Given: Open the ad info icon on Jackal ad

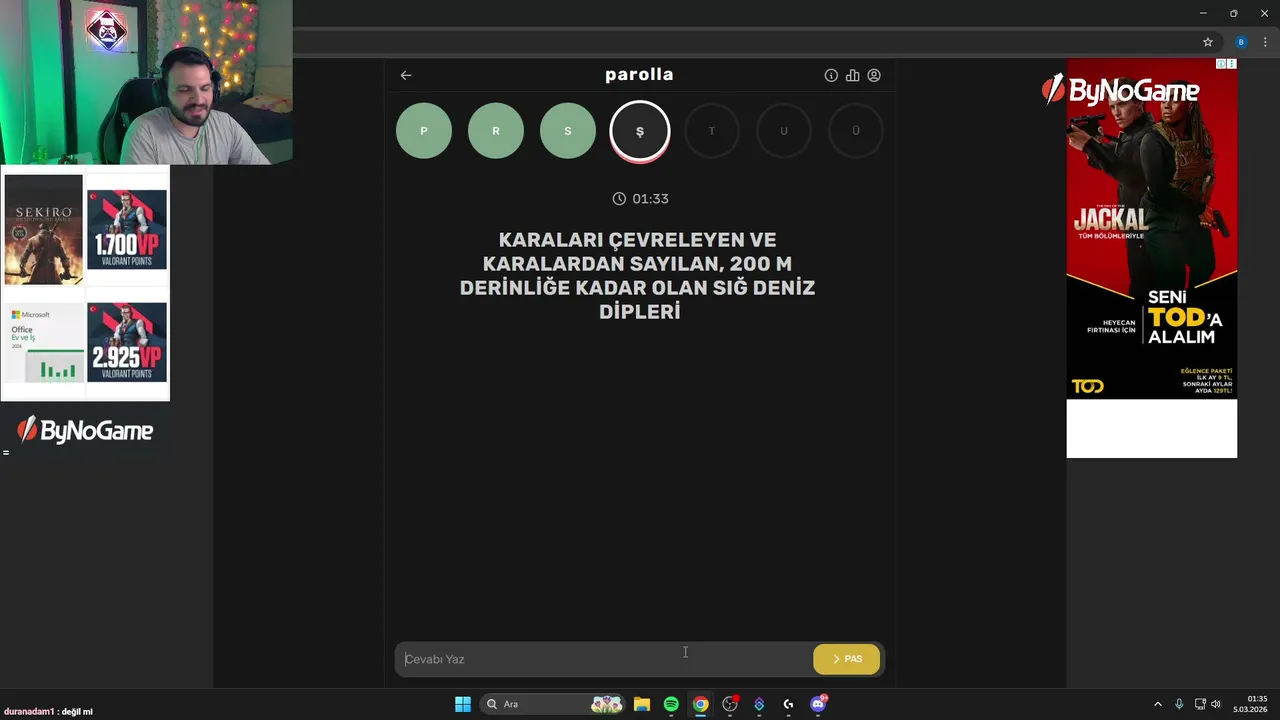Looking at the screenshot, I should pyautogui.click(x=1221, y=64).
